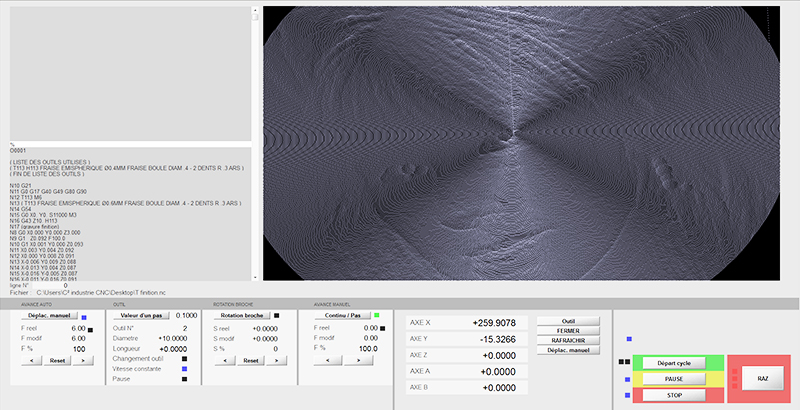Click the black double indicator beside Départ cycle
Screen dimensions: 800x410
coord(624,362)
